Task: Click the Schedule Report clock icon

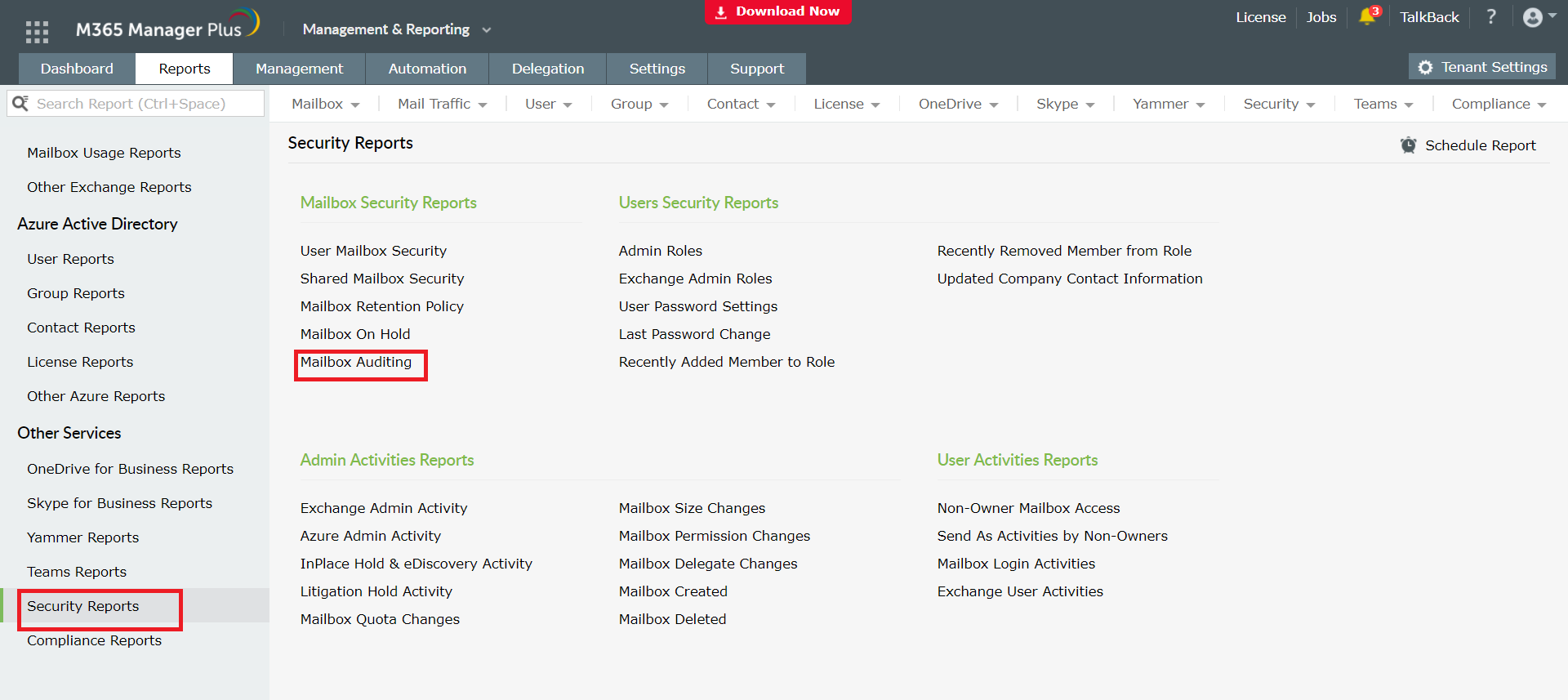Action: tap(1408, 145)
